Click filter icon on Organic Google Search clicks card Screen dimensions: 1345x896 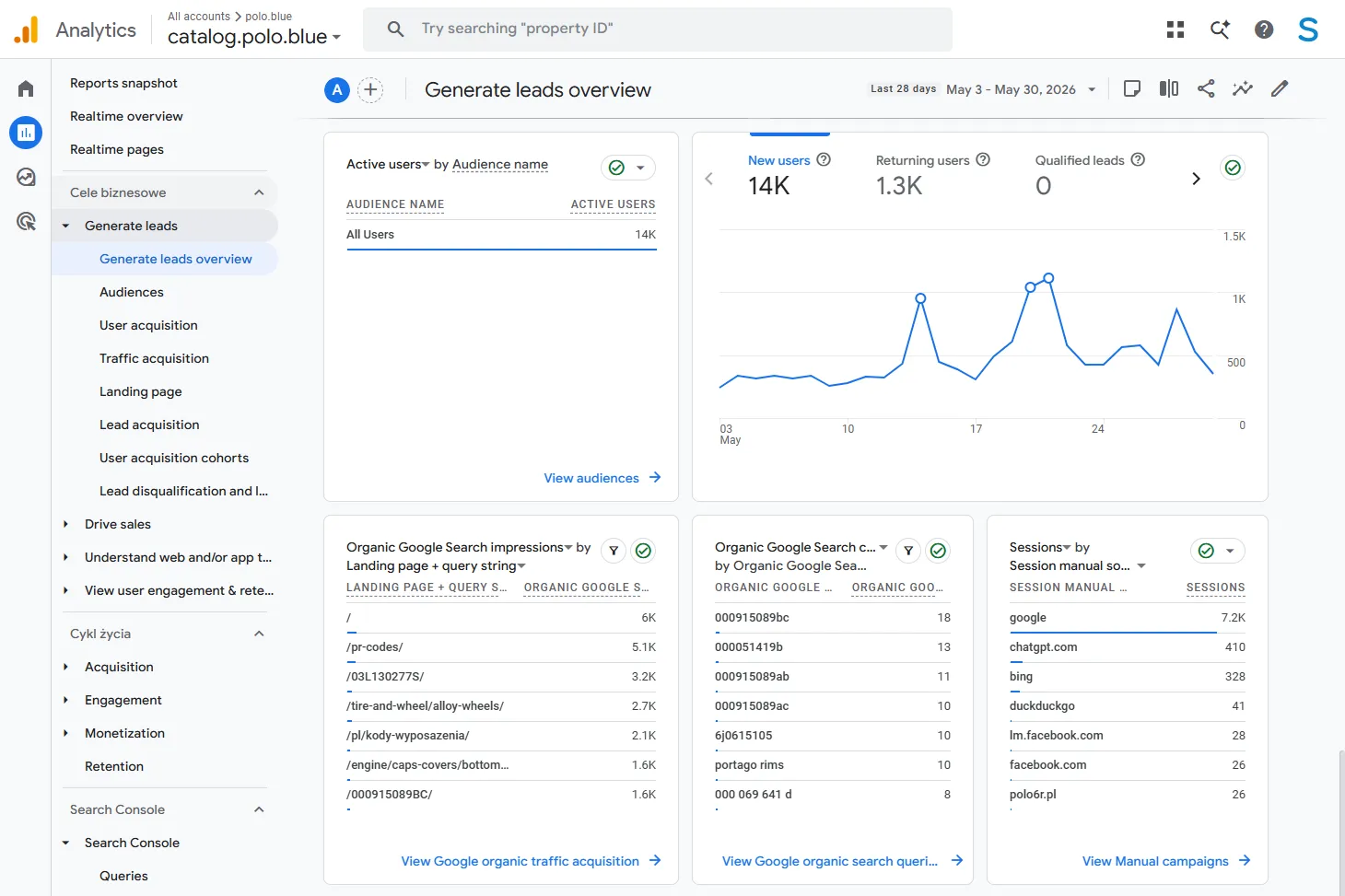[908, 551]
